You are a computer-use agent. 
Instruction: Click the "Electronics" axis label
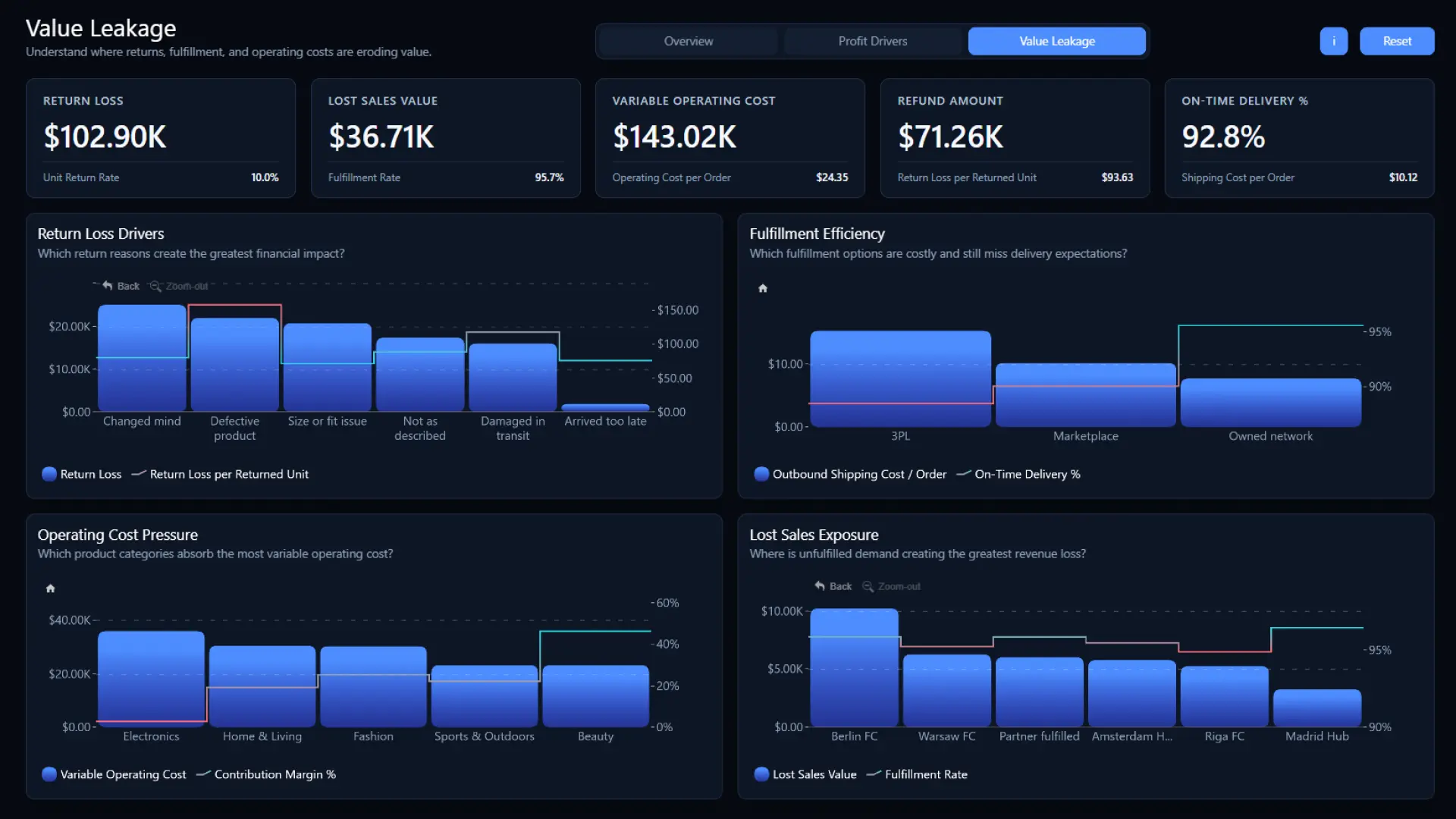click(151, 736)
